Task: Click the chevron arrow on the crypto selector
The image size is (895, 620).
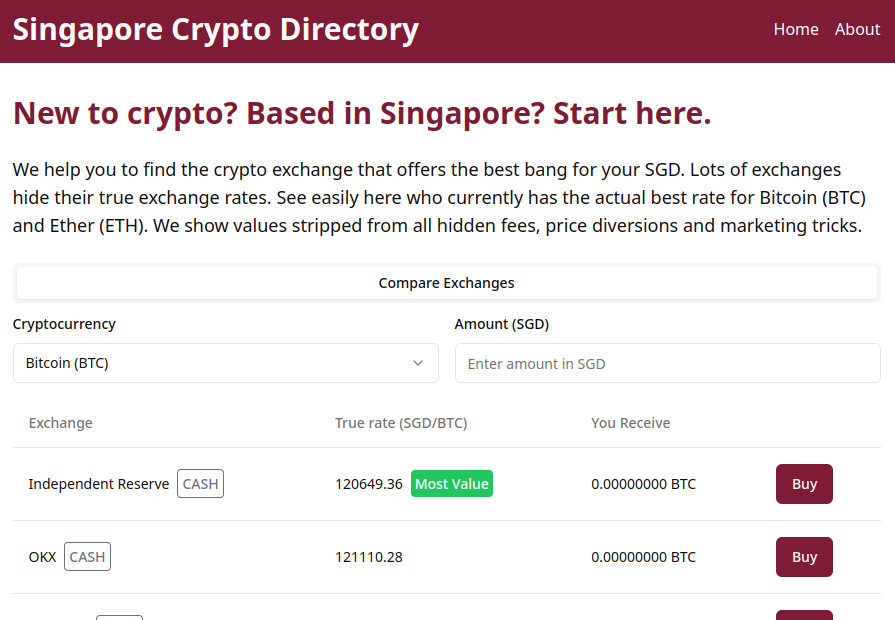Action: [418, 363]
